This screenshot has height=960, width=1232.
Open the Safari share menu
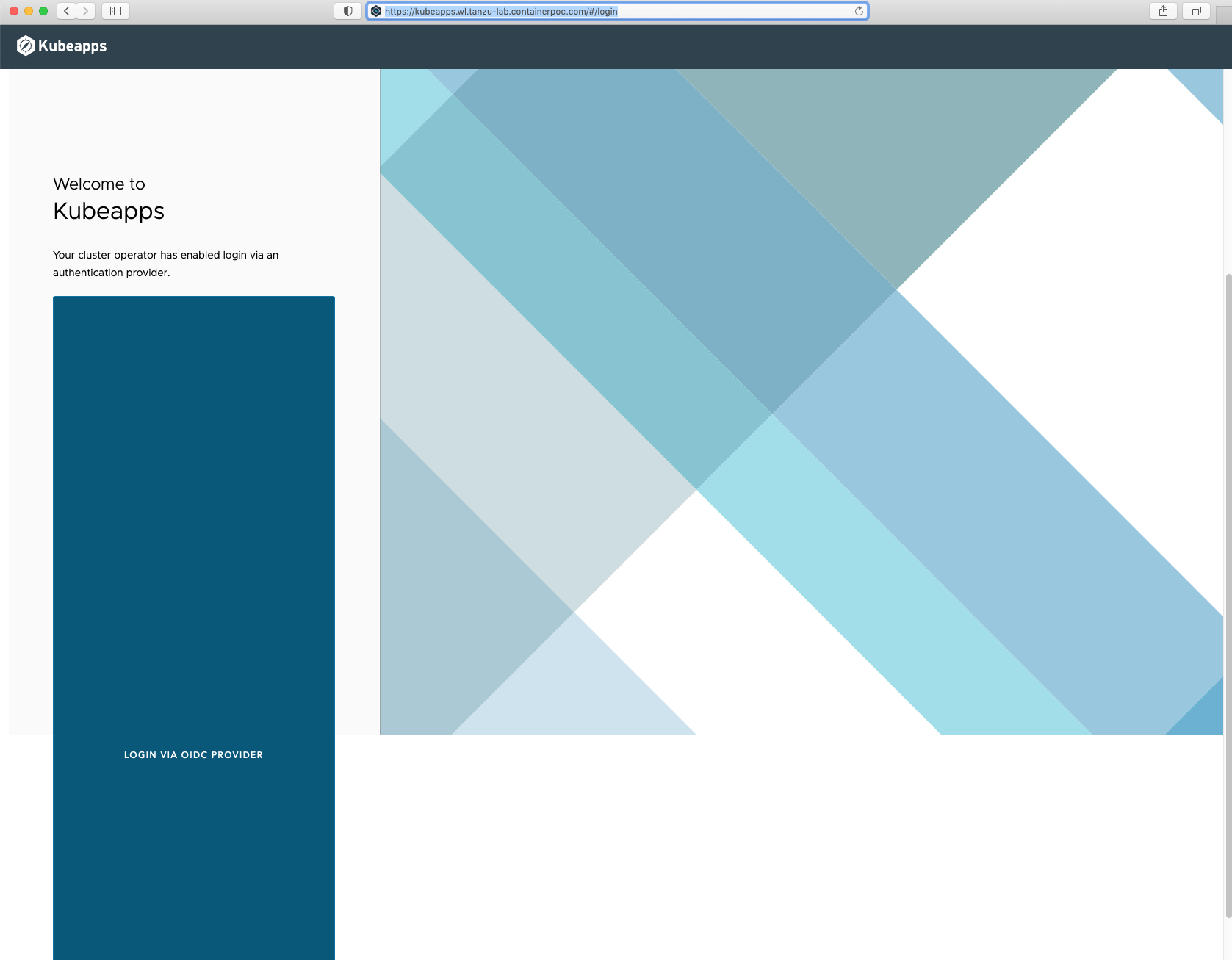click(x=1163, y=11)
